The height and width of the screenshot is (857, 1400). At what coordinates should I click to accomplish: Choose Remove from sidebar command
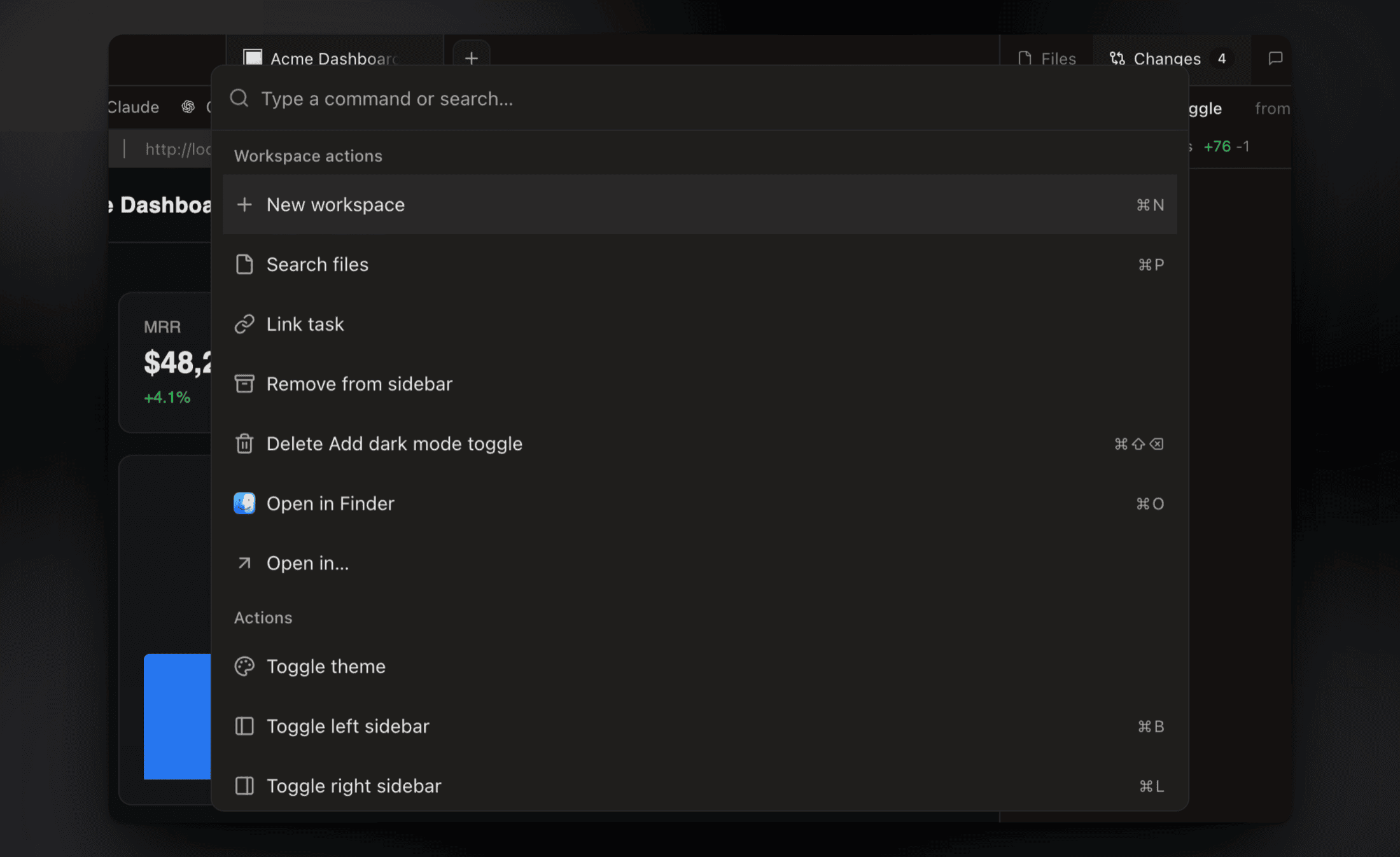tap(700, 384)
